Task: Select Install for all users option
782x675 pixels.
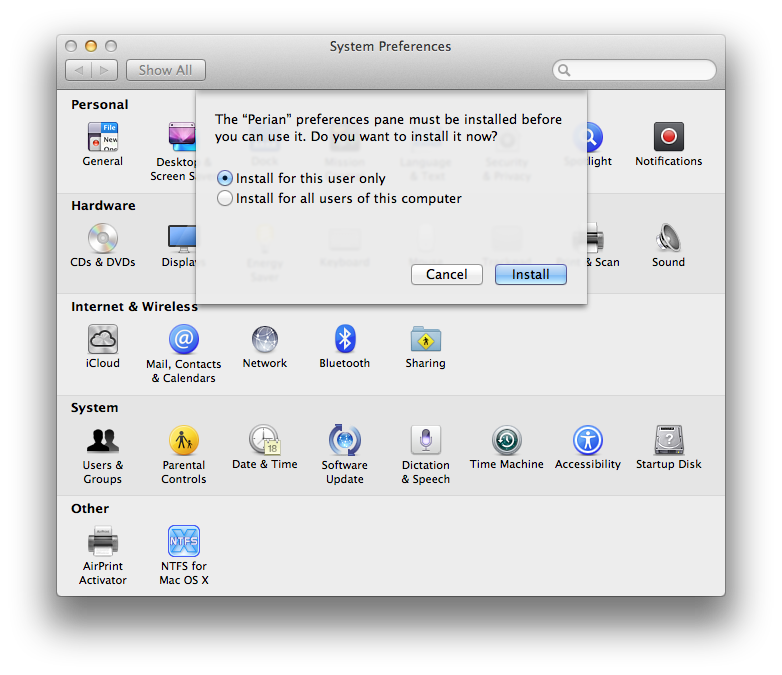Action: tap(226, 198)
